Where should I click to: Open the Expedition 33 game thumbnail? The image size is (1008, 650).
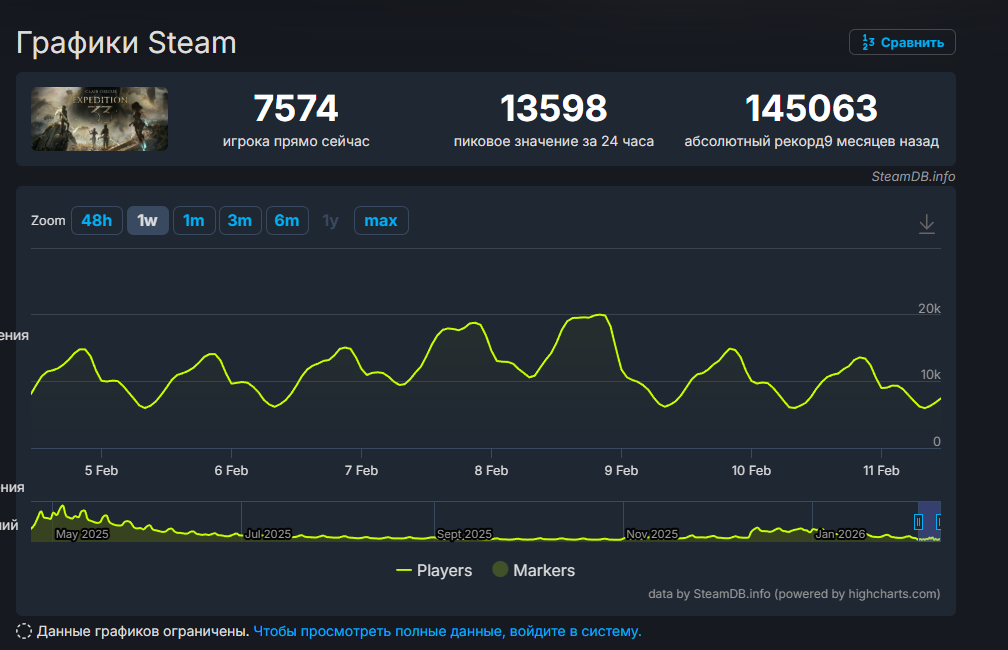coord(100,119)
